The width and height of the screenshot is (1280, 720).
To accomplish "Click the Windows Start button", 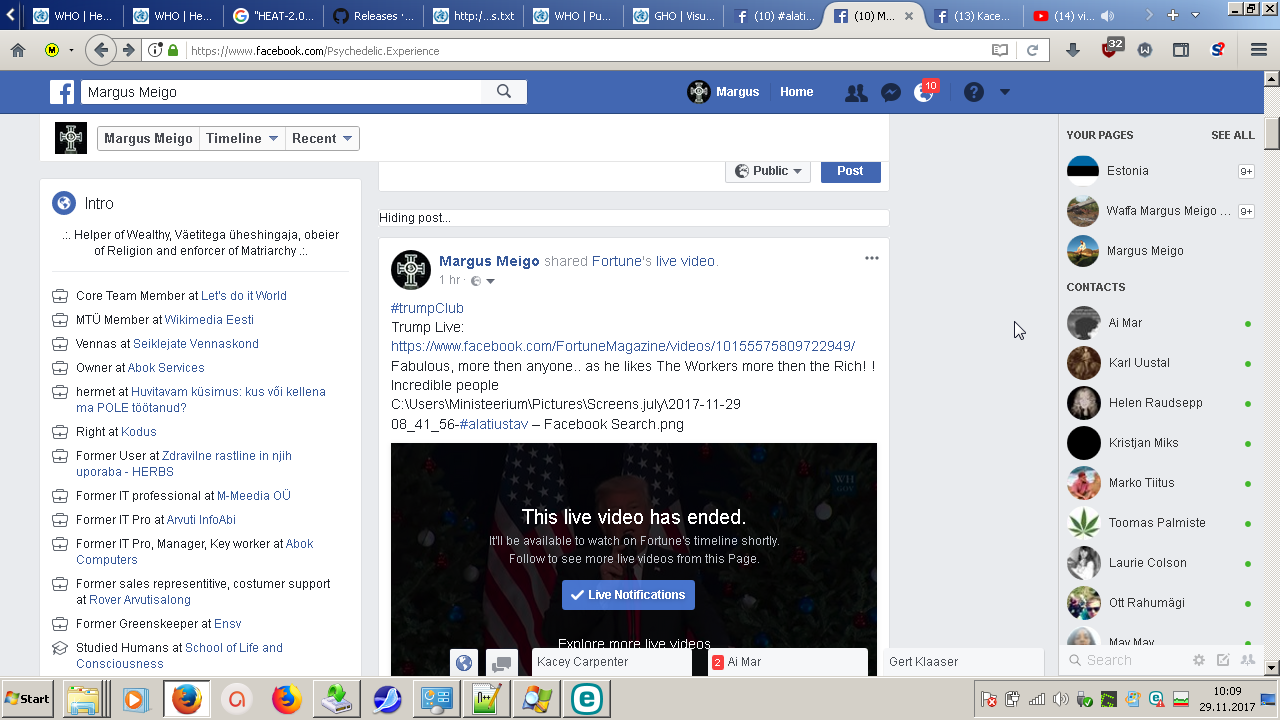I will (x=28, y=699).
